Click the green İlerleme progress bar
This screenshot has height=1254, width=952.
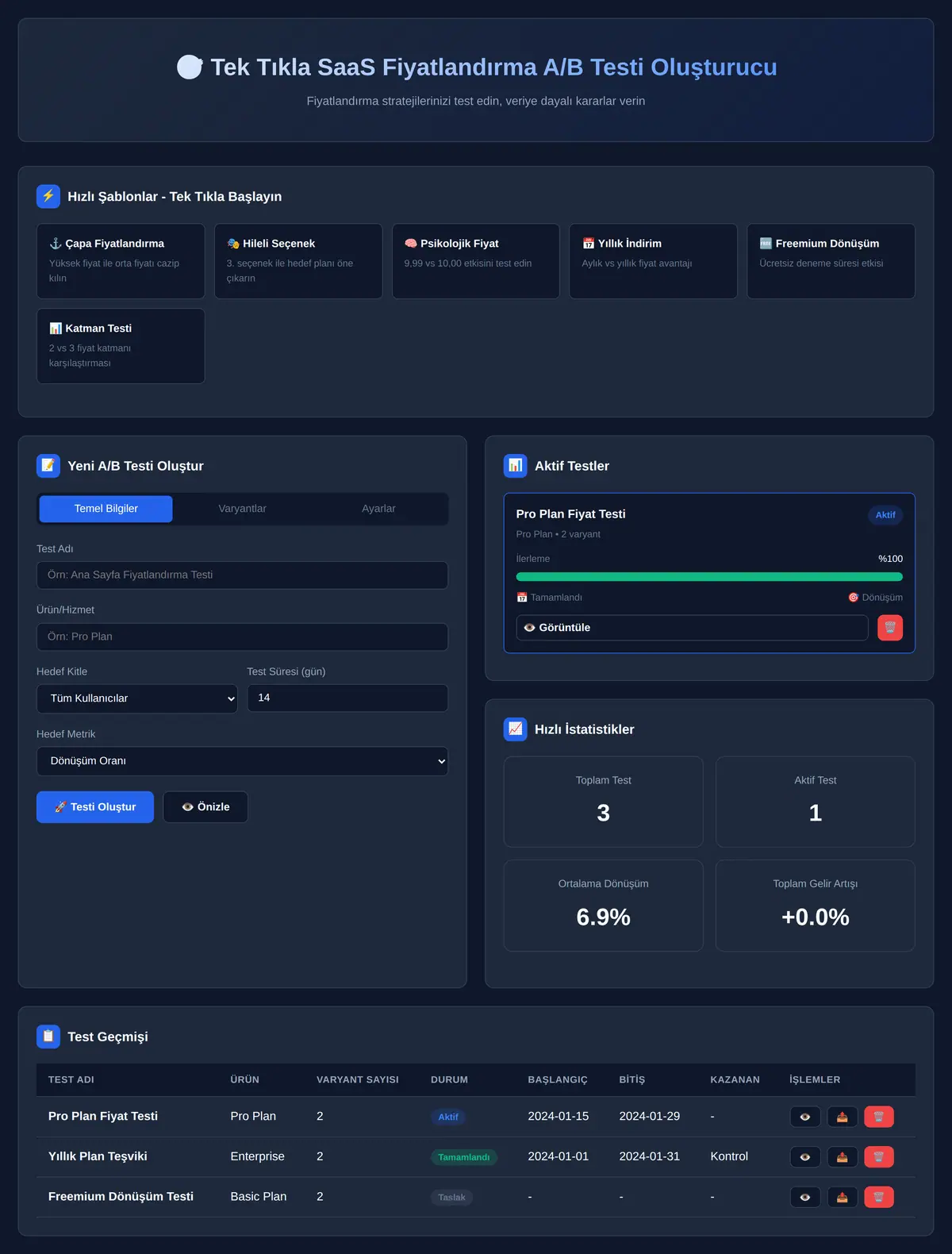point(709,577)
